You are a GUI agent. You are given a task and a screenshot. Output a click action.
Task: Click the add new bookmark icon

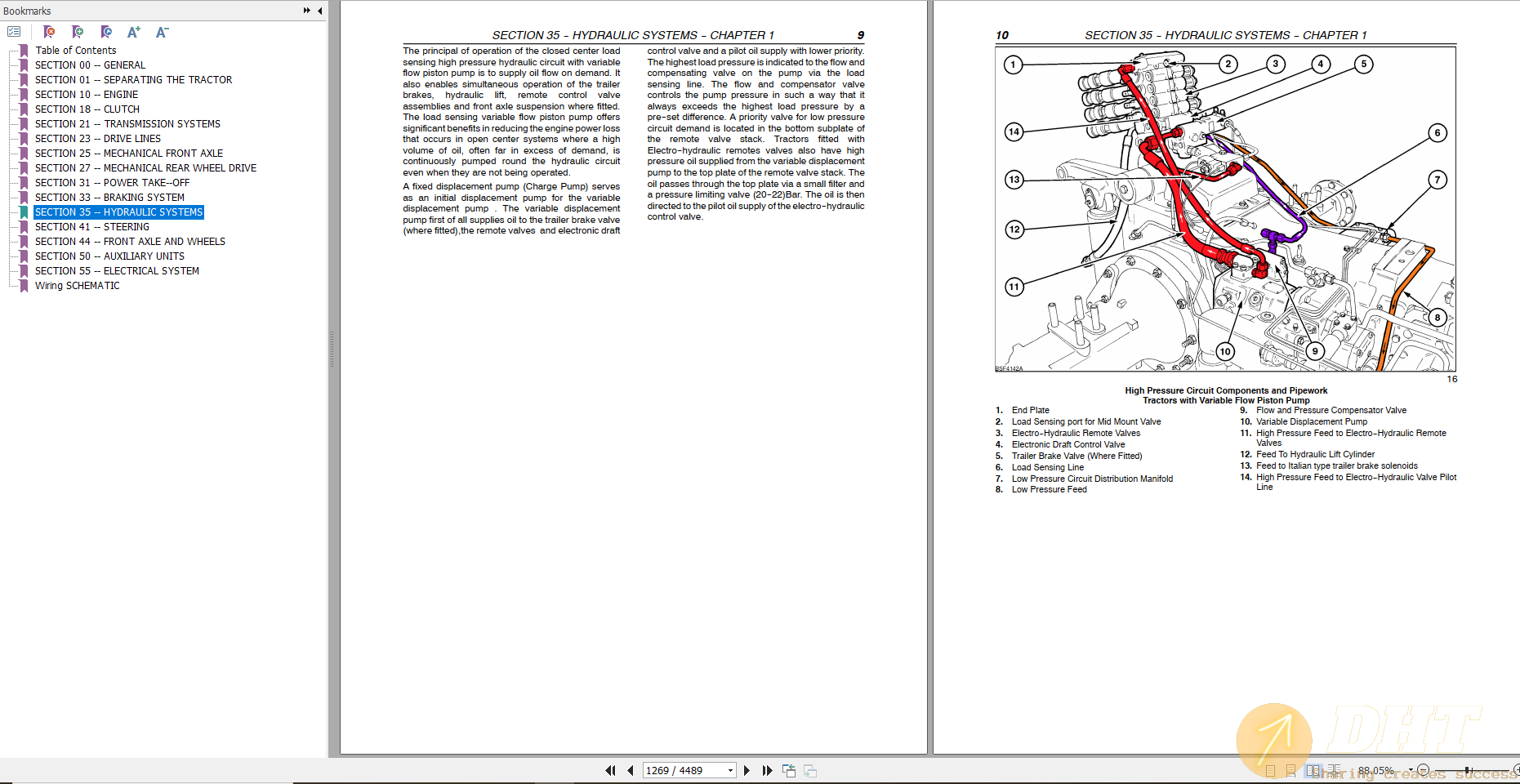[78, 32]
